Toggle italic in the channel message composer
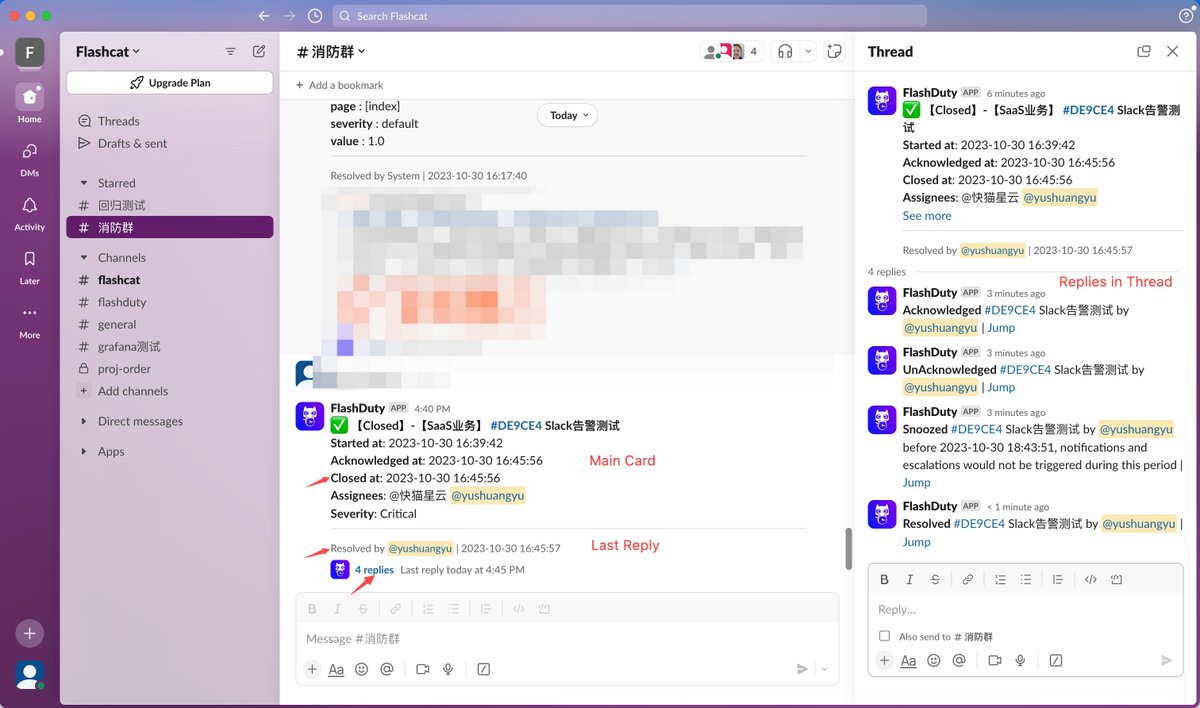 337,608
